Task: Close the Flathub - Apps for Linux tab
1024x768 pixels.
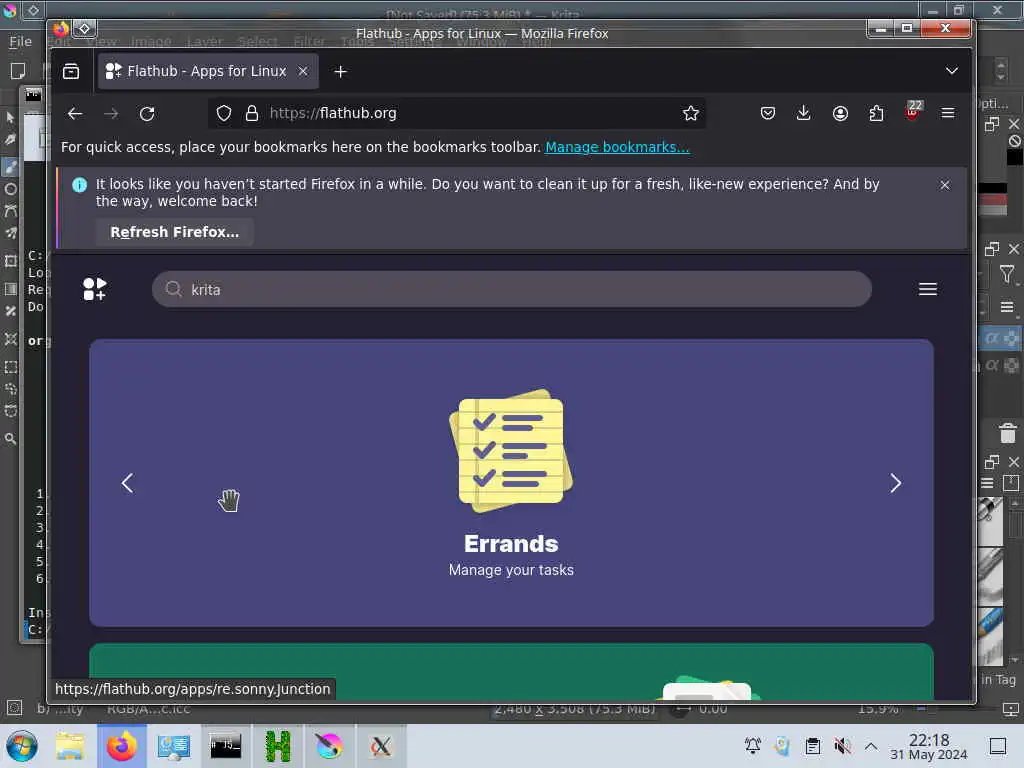Action: click(x=303, y=71)
